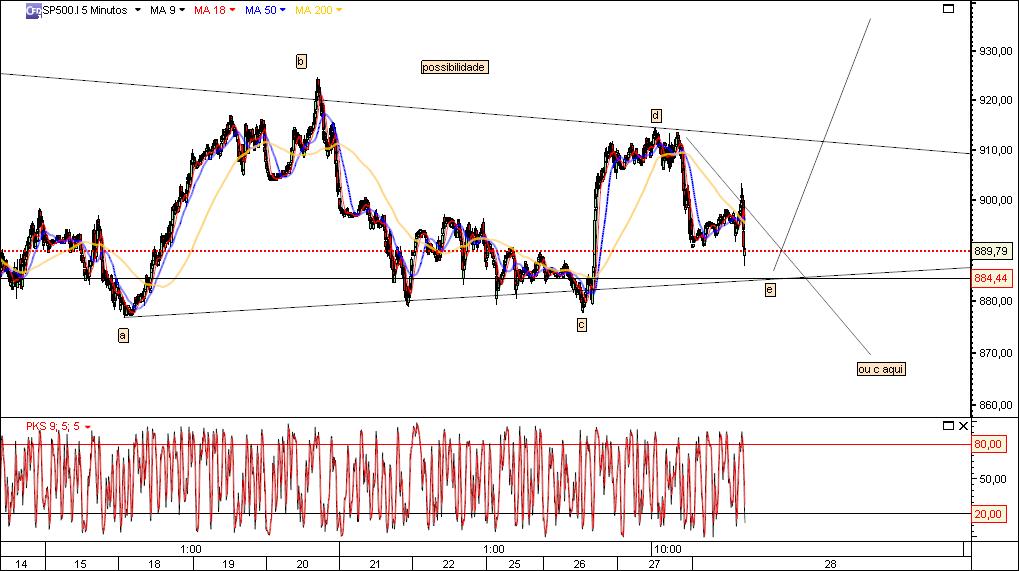Open the PKS 9; 5; 5 oscillator dropdown
Viewport: 1019px width, 571px height.
click(x=88, y=427)
